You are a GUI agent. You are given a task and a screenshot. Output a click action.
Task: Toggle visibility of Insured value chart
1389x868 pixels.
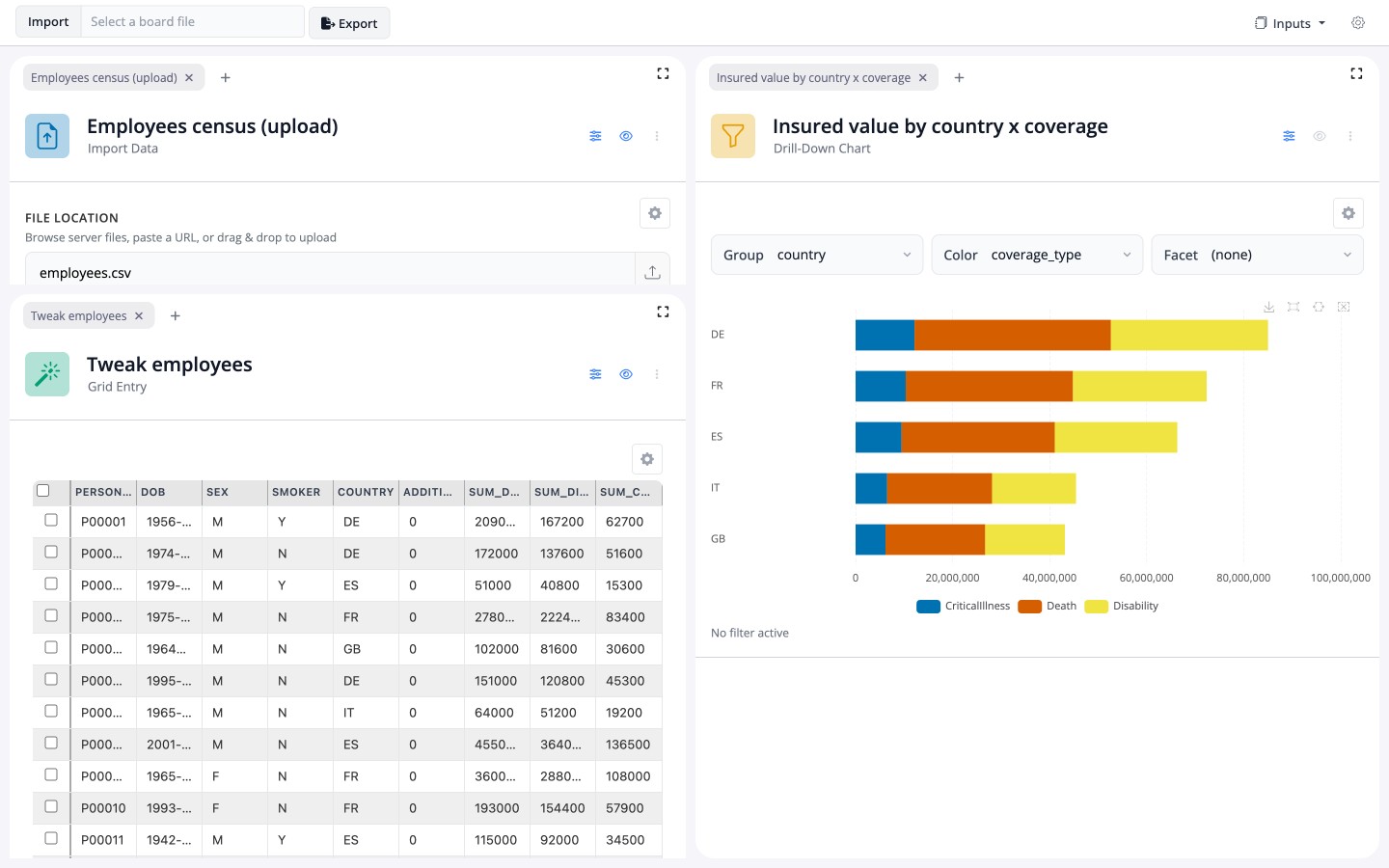pos(1320,136)
